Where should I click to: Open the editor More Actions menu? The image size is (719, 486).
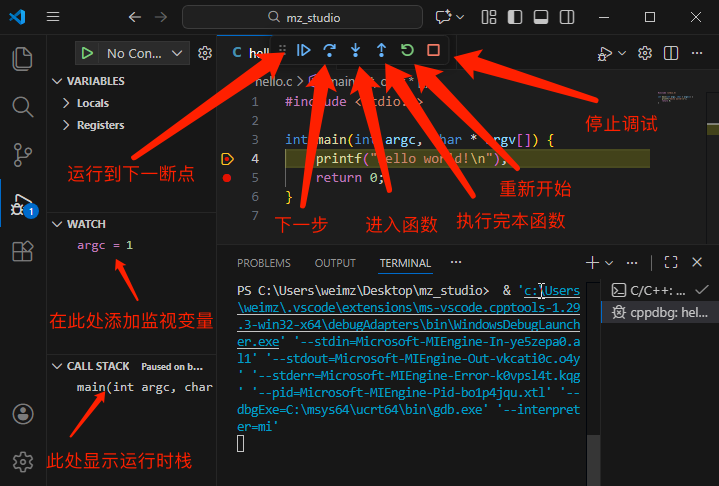(x=697, y=53)
